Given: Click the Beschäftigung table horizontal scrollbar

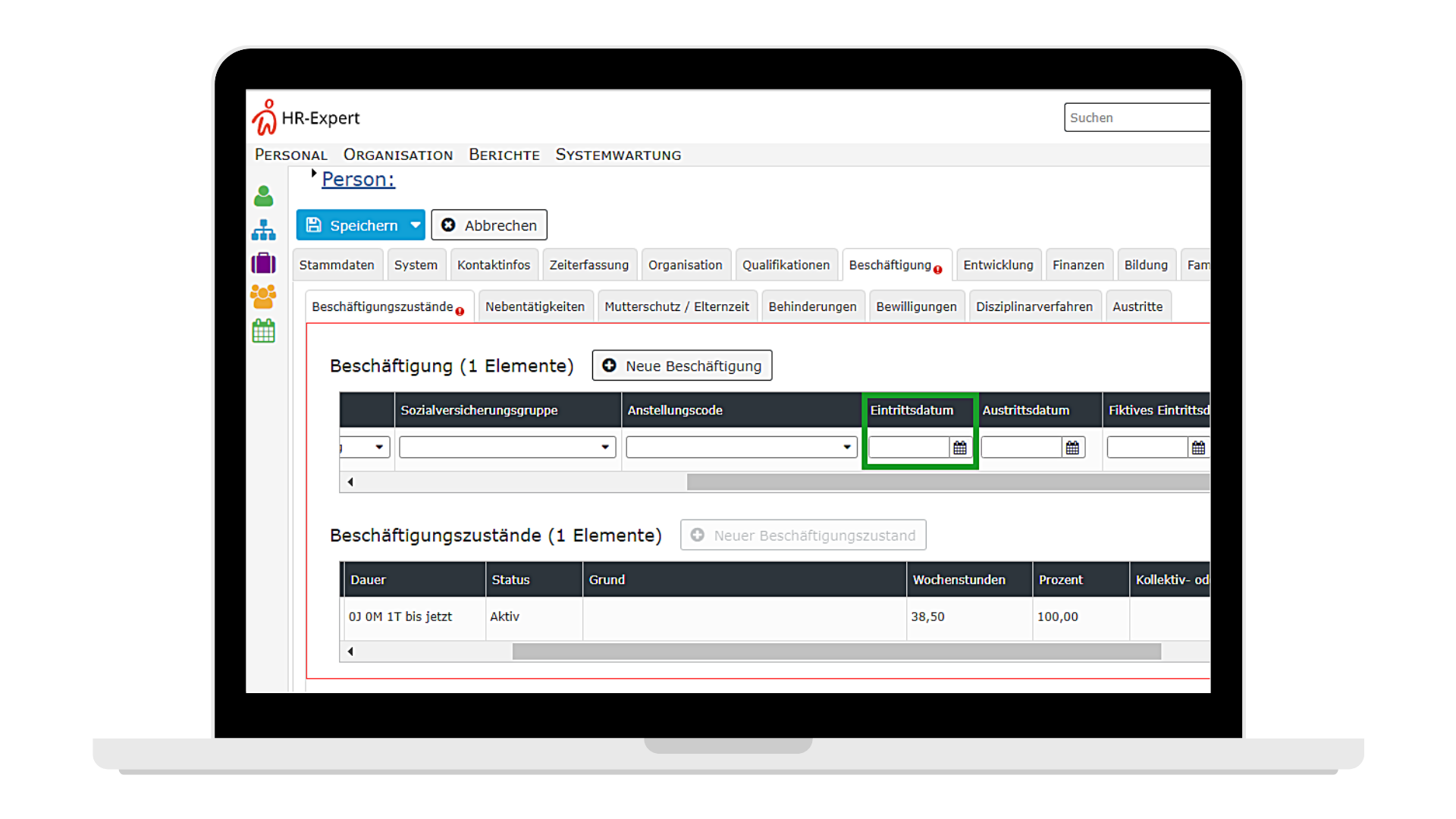Looking at the screenshot, I should pos(948,482).
